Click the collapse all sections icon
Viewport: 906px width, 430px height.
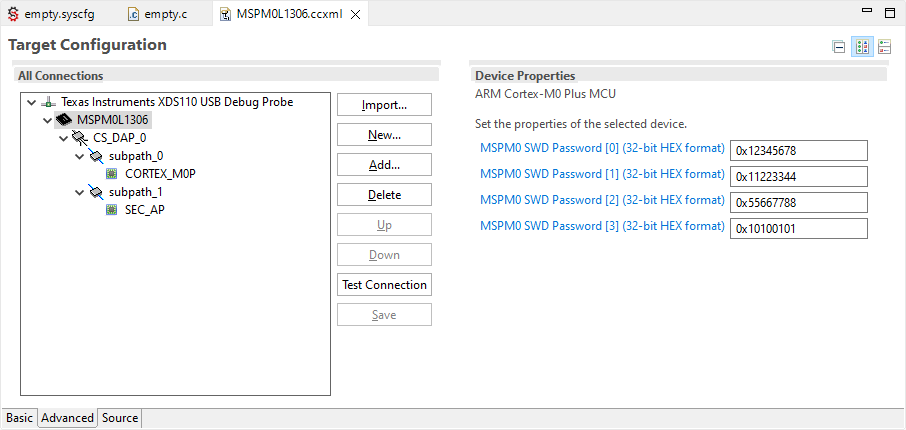point(839,47)
